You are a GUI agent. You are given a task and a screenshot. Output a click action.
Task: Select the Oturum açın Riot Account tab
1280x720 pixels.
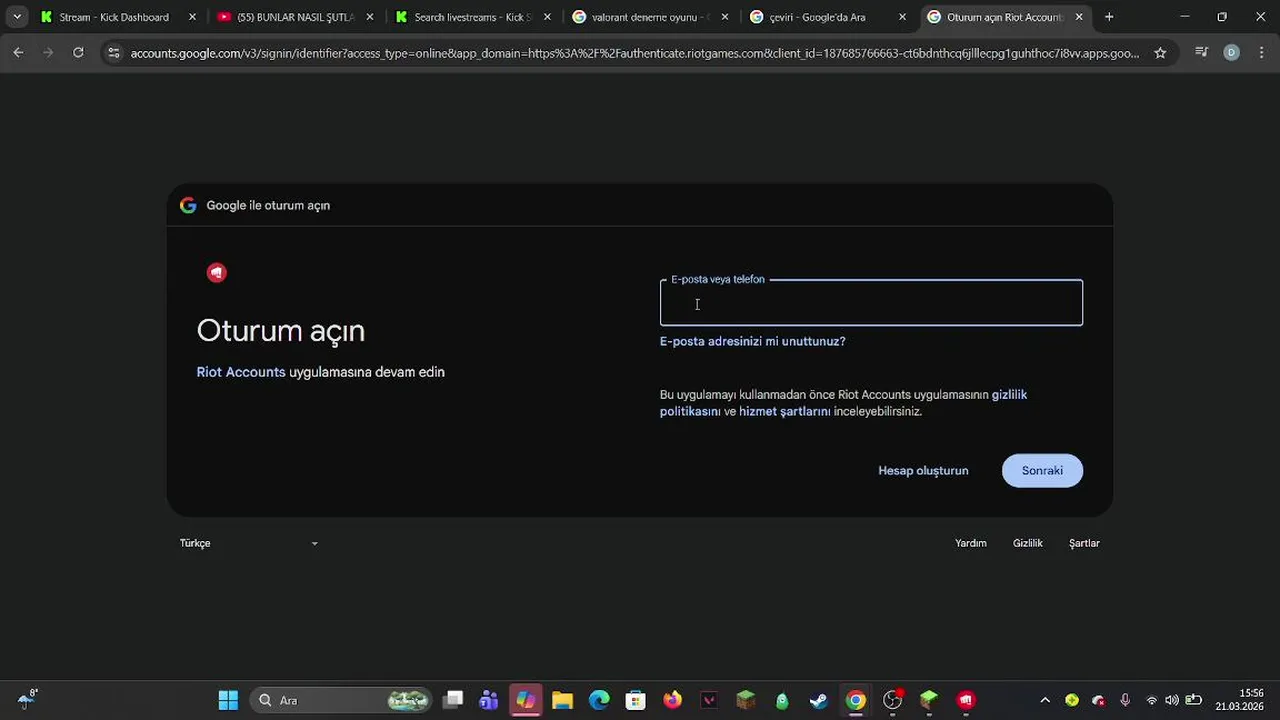pyautogui.click(x=1003, y=17)
